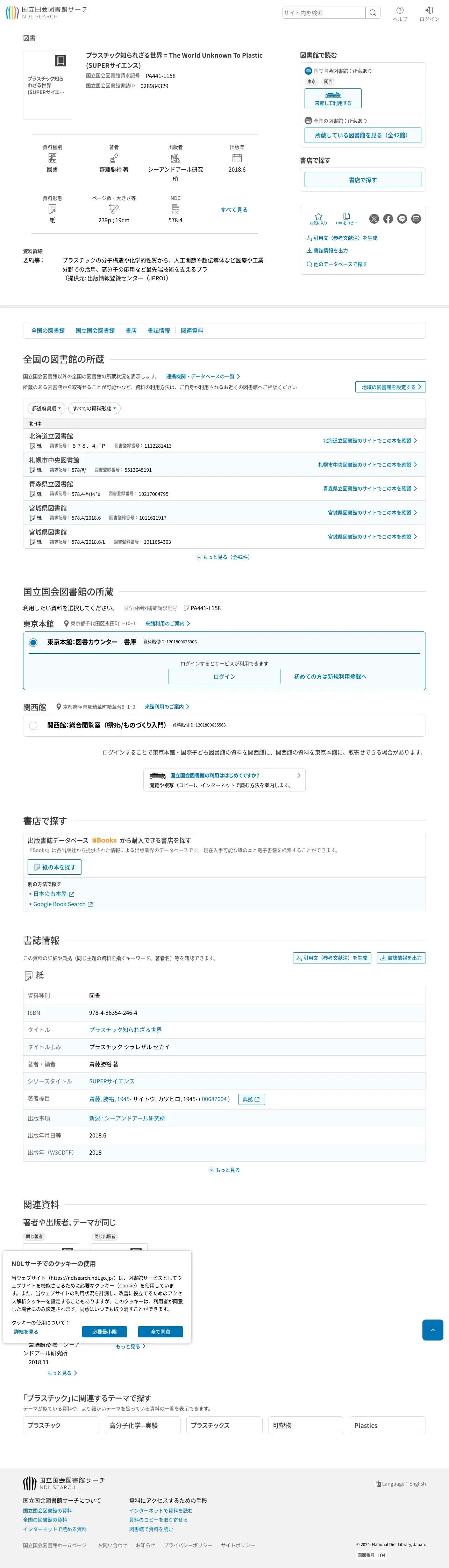Click 必要最小限 cookie button

104,1332
